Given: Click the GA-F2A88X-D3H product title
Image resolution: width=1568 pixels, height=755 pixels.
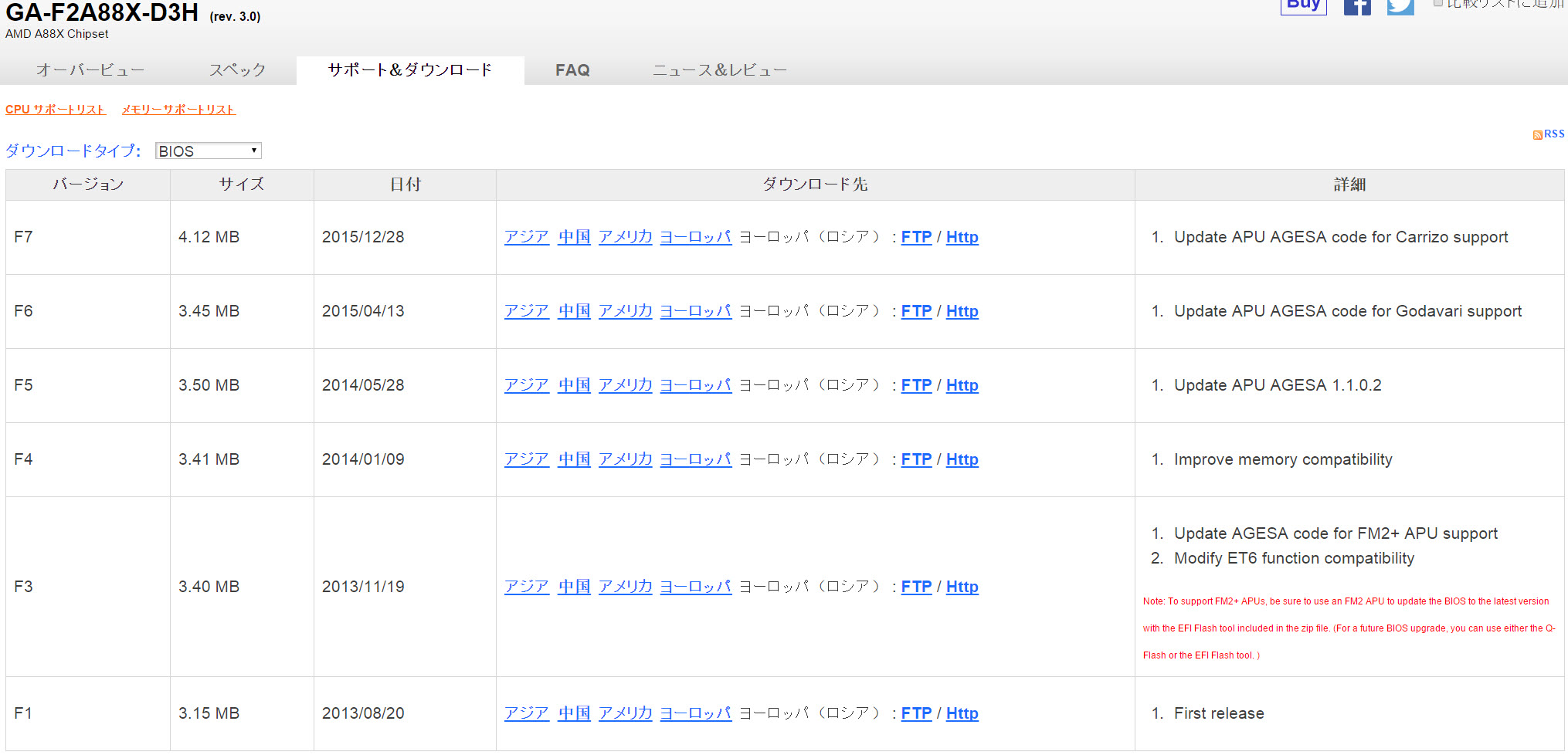Looking at the screenshot, I should tap(102, 12).
